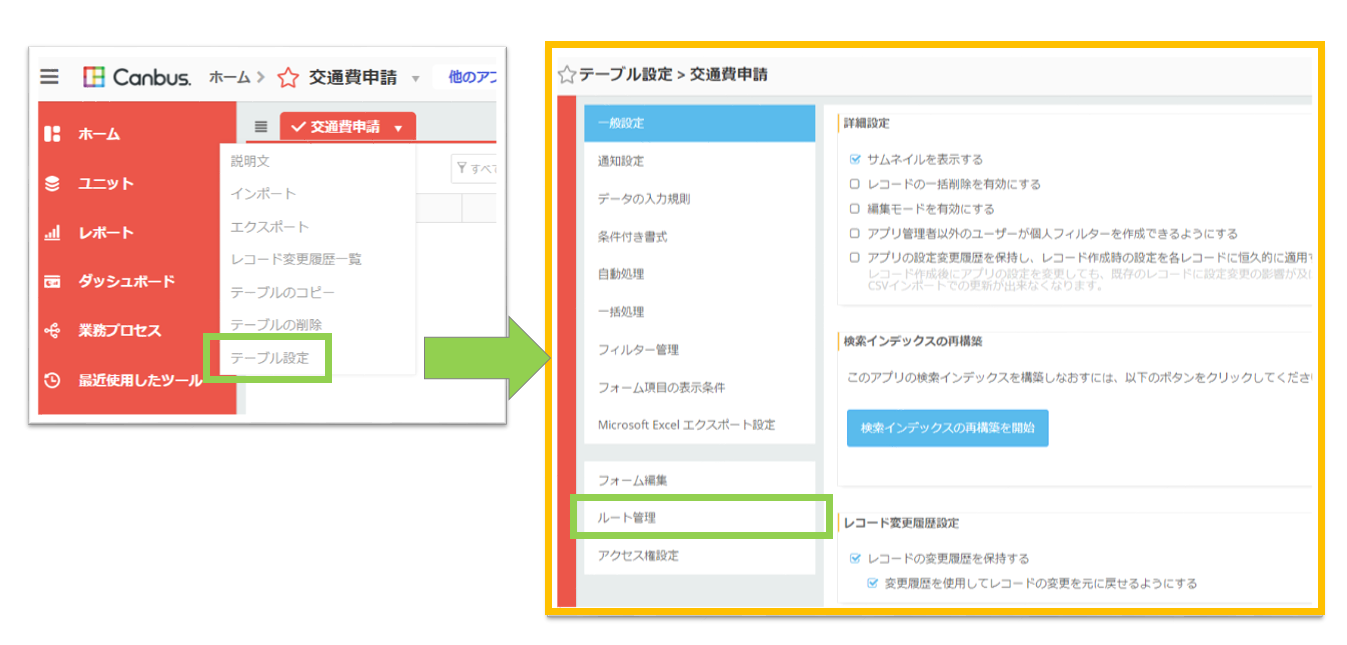Open フォーム編集 in settings sidebar
Viewport: 1347px width, 645px height.
click(x=700, y=480)
